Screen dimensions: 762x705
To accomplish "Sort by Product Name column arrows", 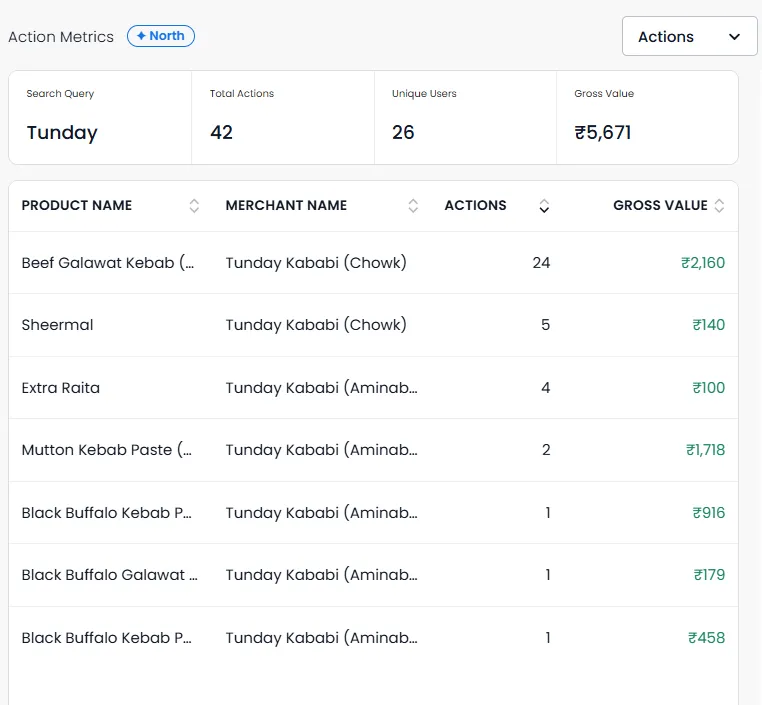I will click(x=194, y=206).
